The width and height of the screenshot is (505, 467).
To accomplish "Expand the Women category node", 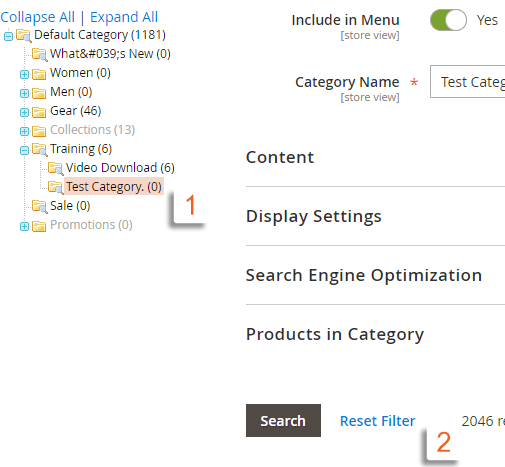I will tap(24, 74).
